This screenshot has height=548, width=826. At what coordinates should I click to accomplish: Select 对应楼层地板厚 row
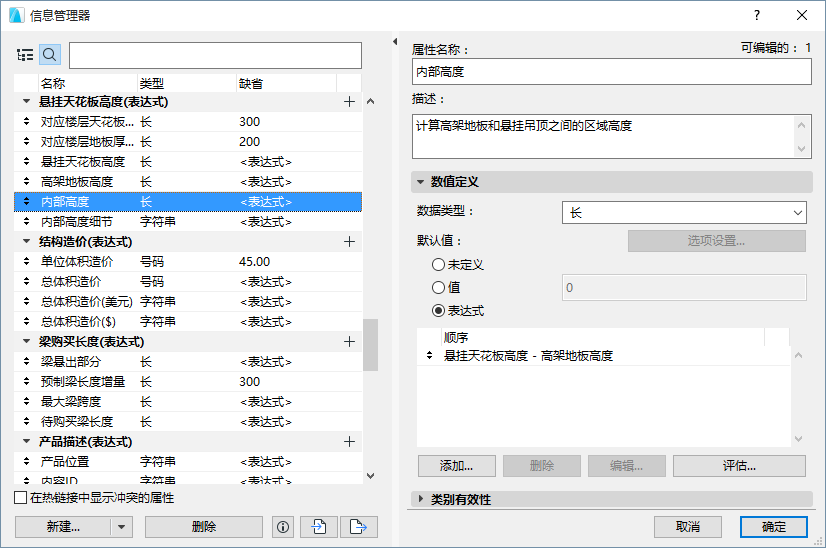(188, 142)
